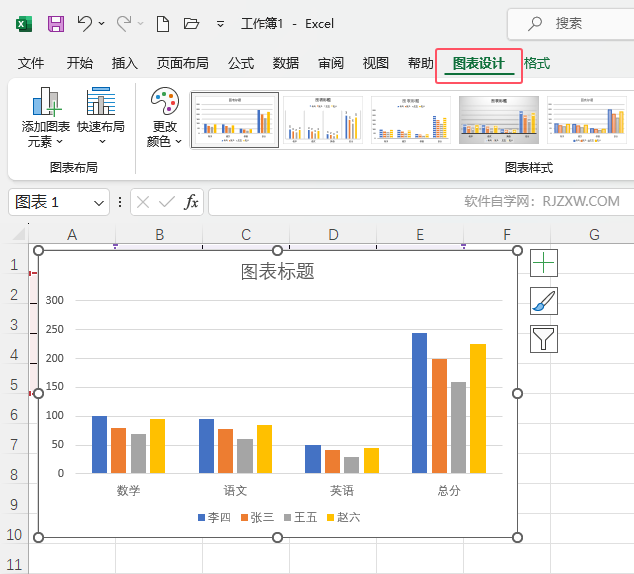The height and width of the screenshot is (574, 634).
Task: Select the second chart style thumbnail
Action: tap(323, 120)
